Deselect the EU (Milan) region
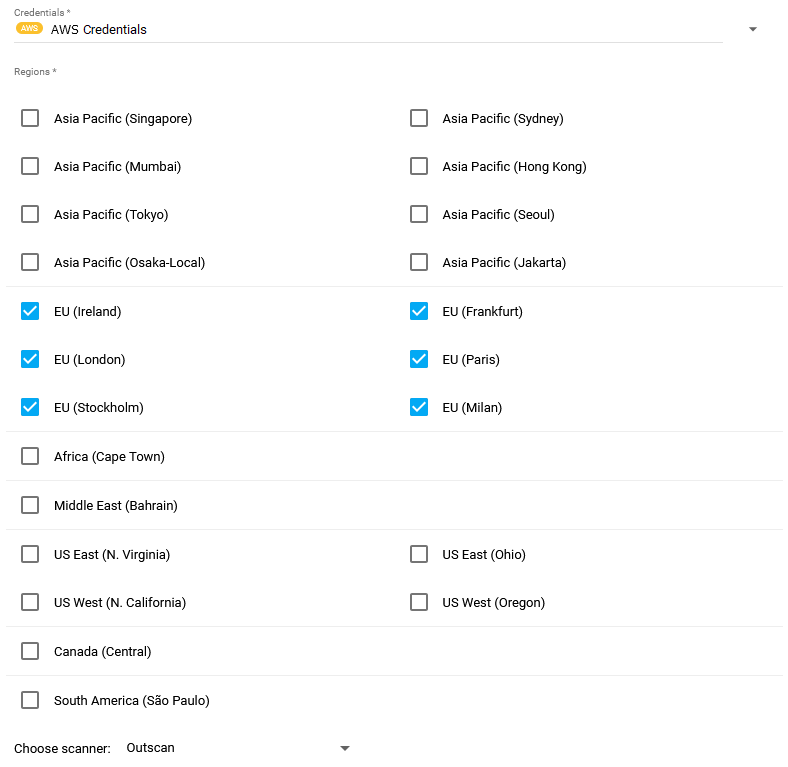The height and width of the screenshot is (767, 788). 419,408
